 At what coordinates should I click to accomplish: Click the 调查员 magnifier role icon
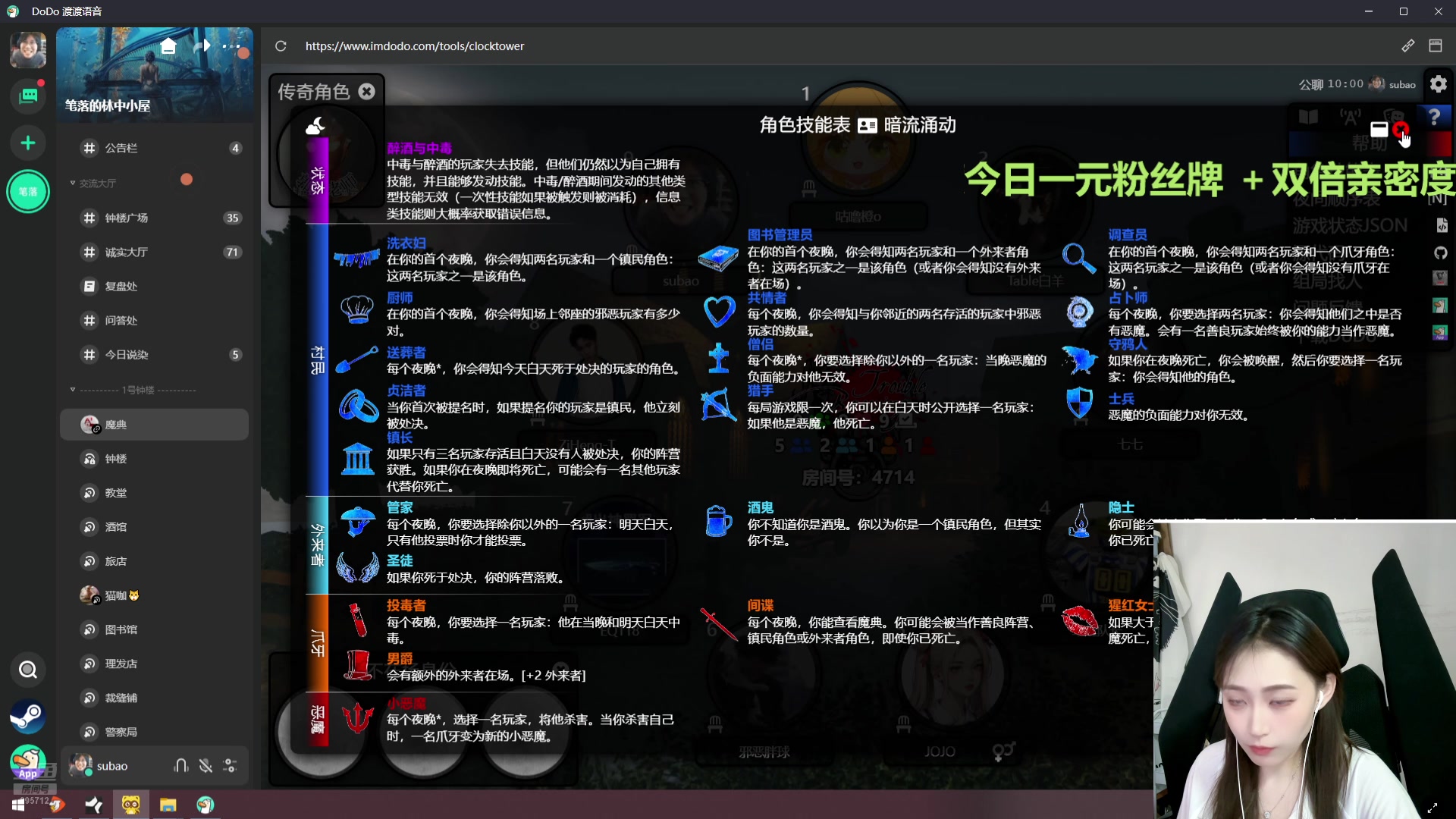point(1078,258)
